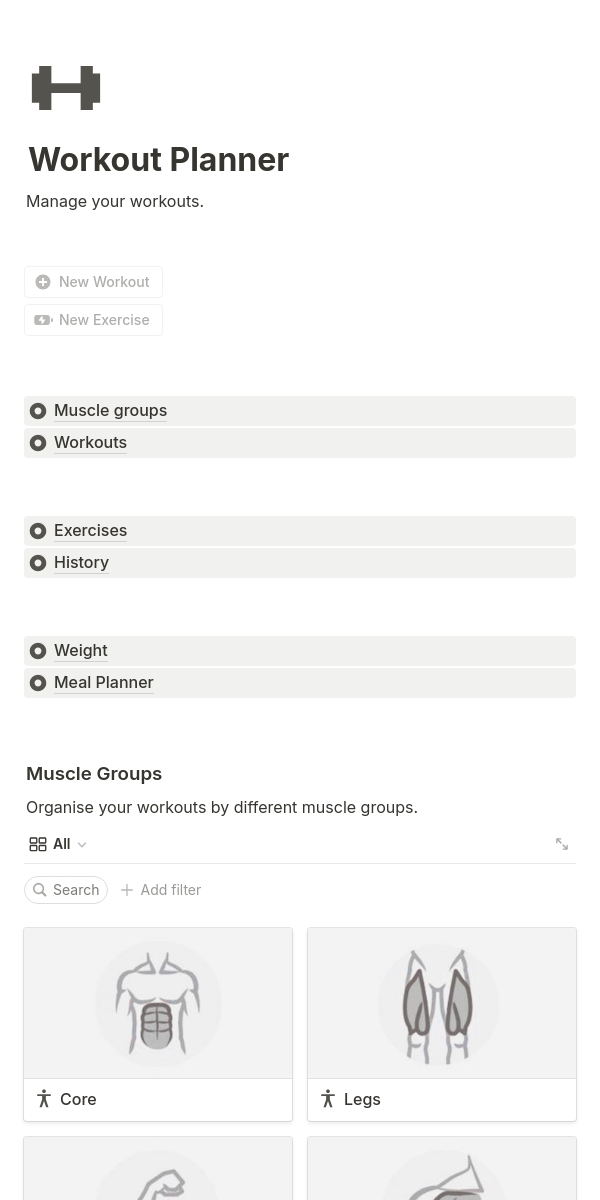Open the Core muscle thumbnail
This screenshot has height=1200, width=600.
(158, 1003)
